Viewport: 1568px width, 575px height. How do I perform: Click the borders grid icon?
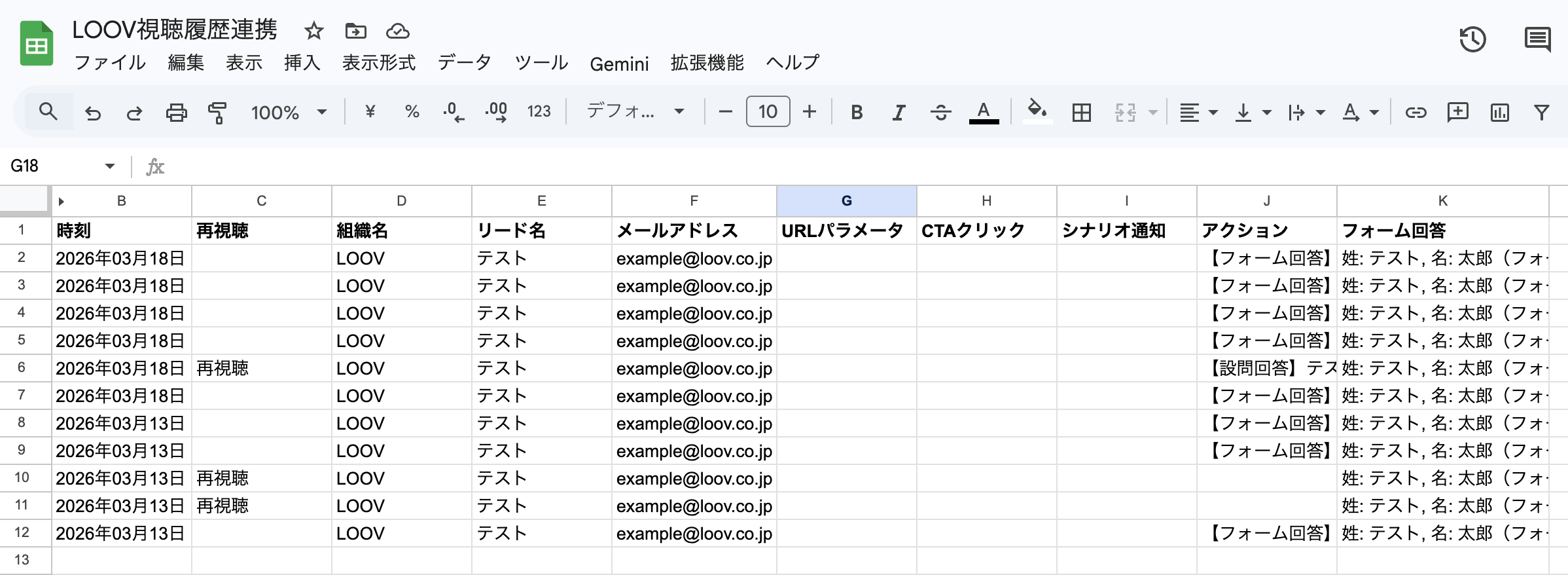click(1082, 113)
